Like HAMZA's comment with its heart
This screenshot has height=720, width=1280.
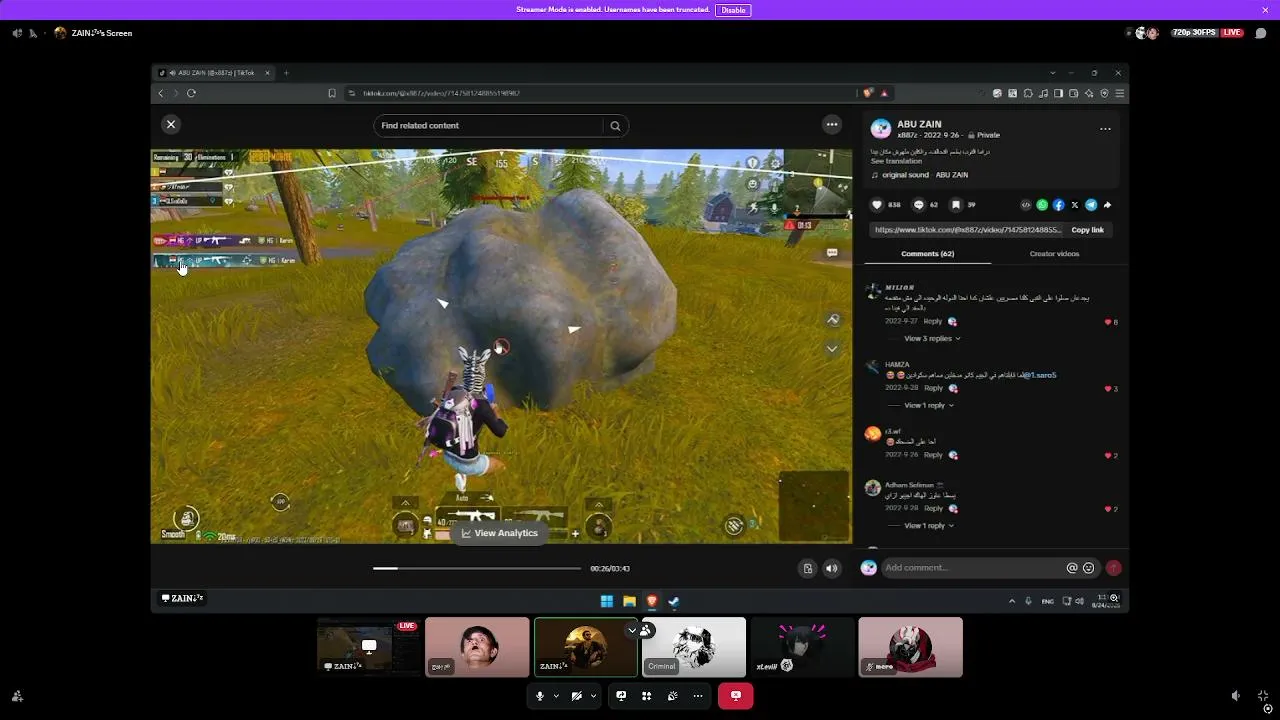click(1108, 389)
